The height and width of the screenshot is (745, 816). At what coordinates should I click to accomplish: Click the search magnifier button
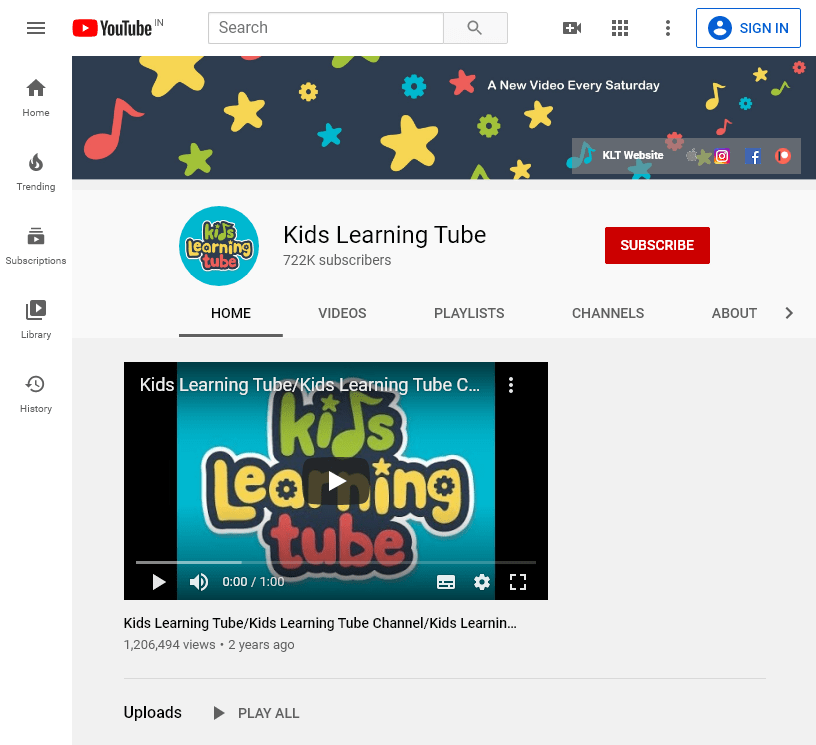tap(475, 28)
